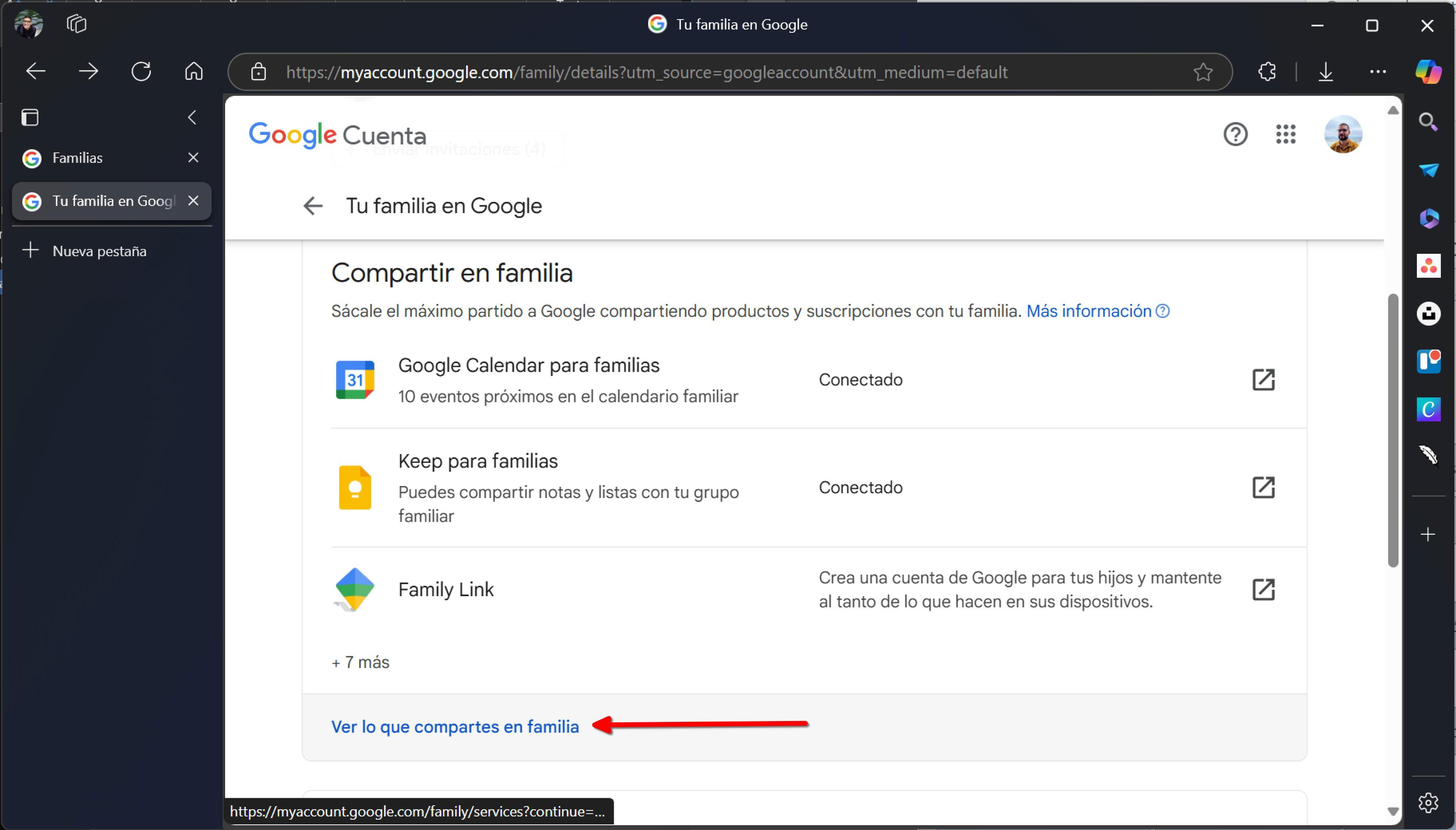Click the Keep icon
Image resolution: width=1456 pixels, height=830 pixels.
click(x=354, y=487)
